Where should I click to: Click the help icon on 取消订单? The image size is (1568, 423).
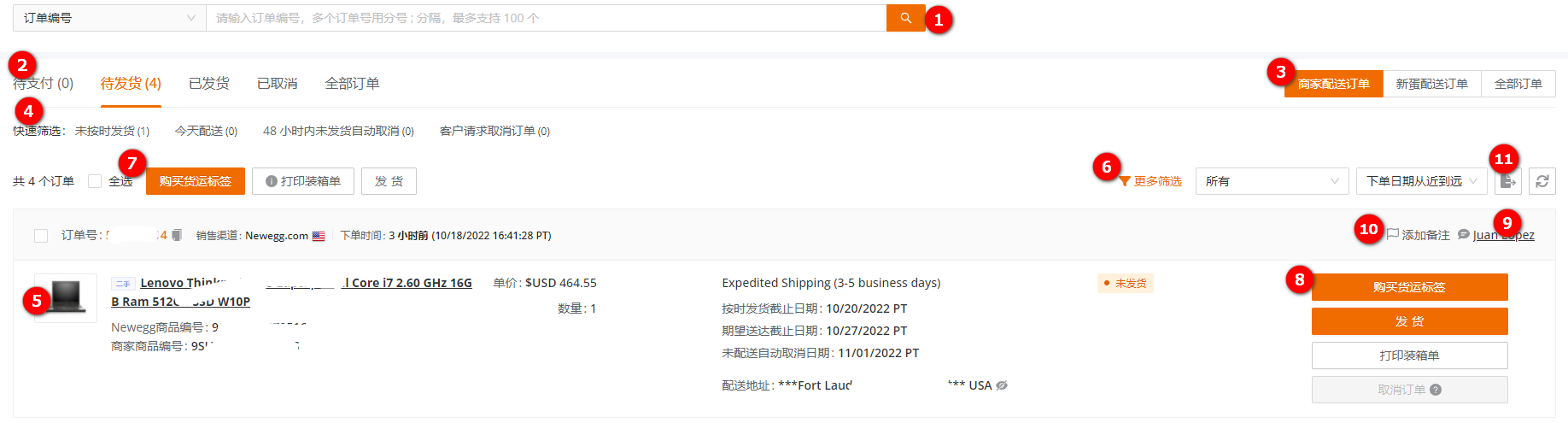pyautogui.click(x=1436, y=390)
